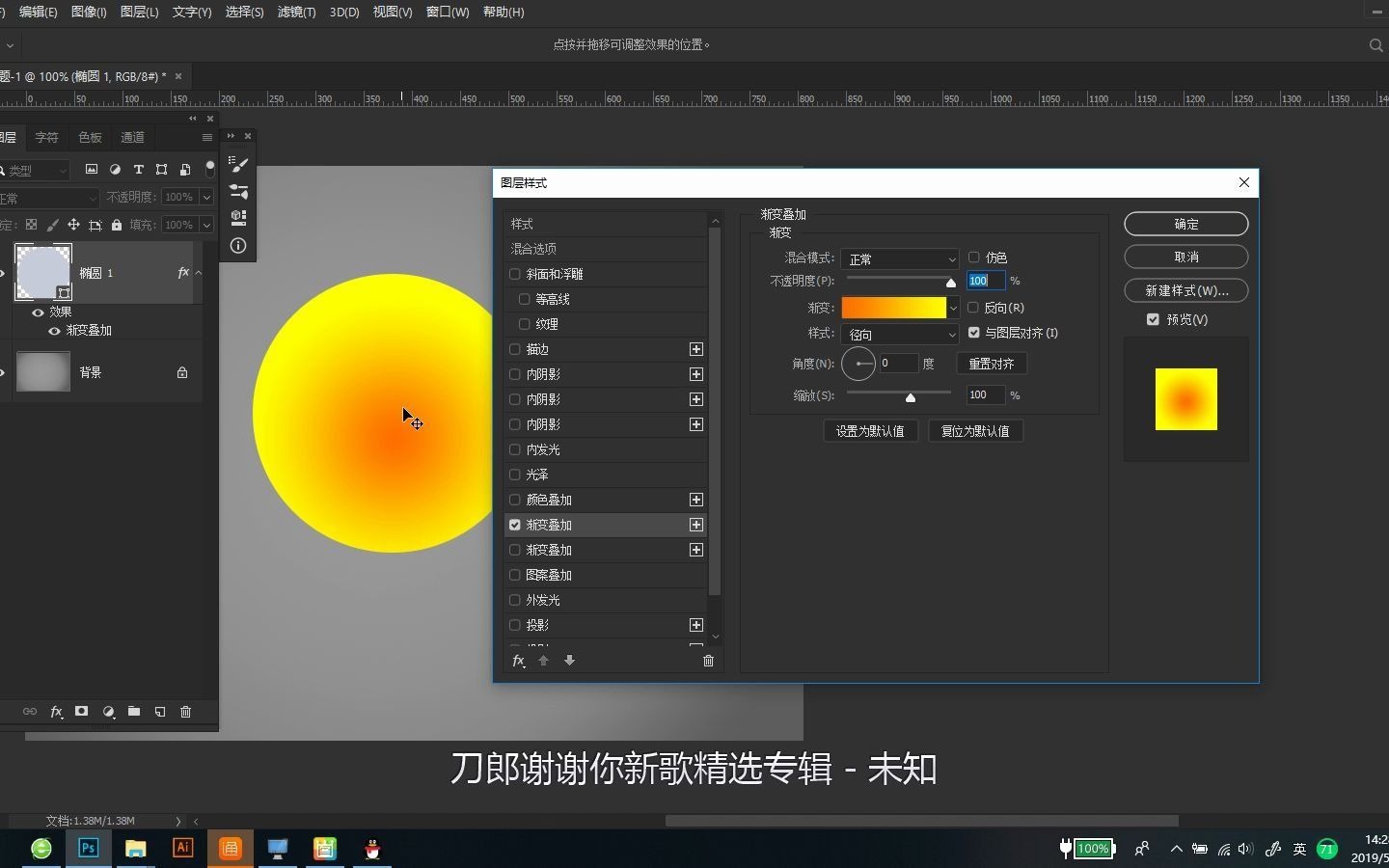
Task: Click the 确定 button
Action: click(1186, 224)
